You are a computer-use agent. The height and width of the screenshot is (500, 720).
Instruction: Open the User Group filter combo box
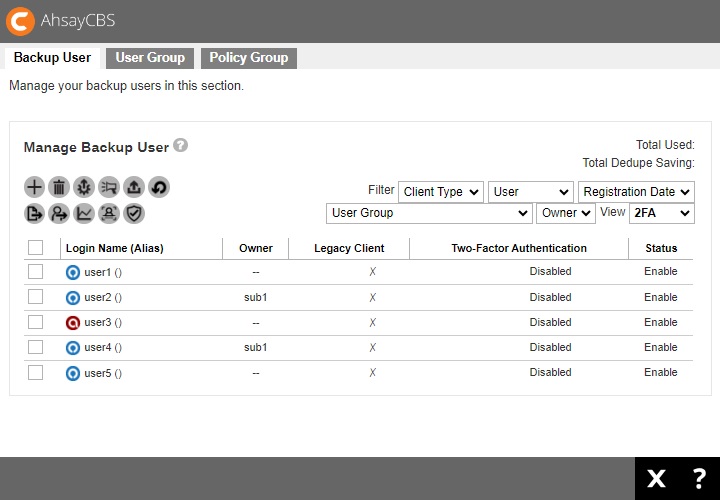(429, 213)
